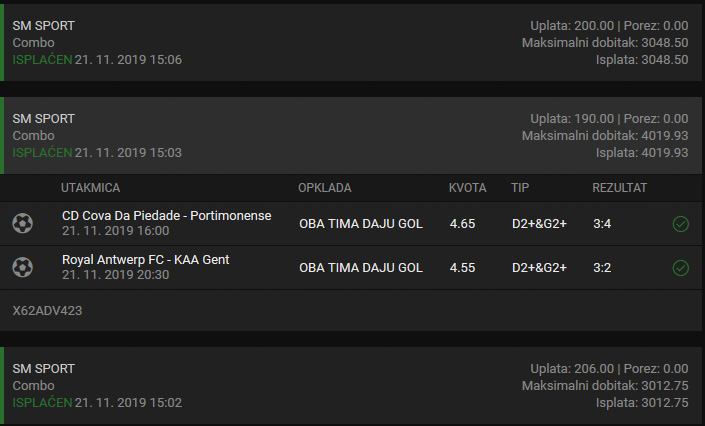Click the 4.55 odds value
The height and width of the screenshot is (426, 705).
click(x=462, y=268)
